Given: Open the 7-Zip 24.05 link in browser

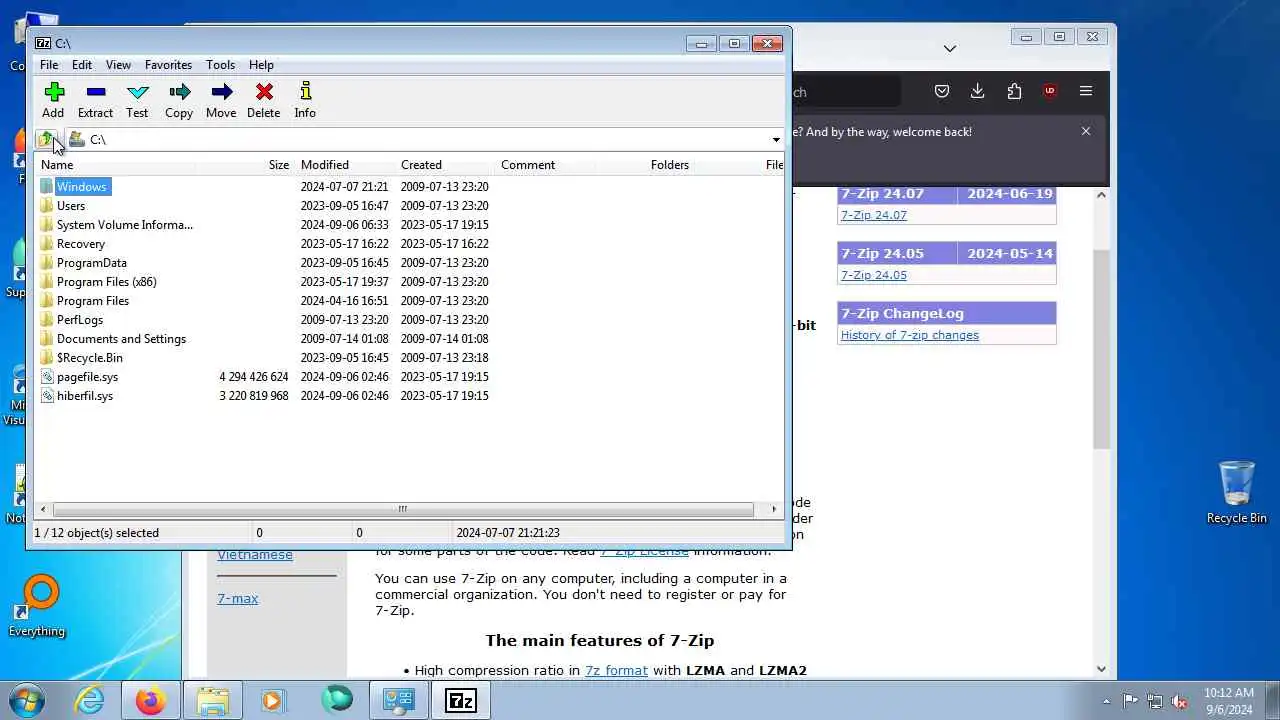Looking at the screenshot, I should 874,275.
